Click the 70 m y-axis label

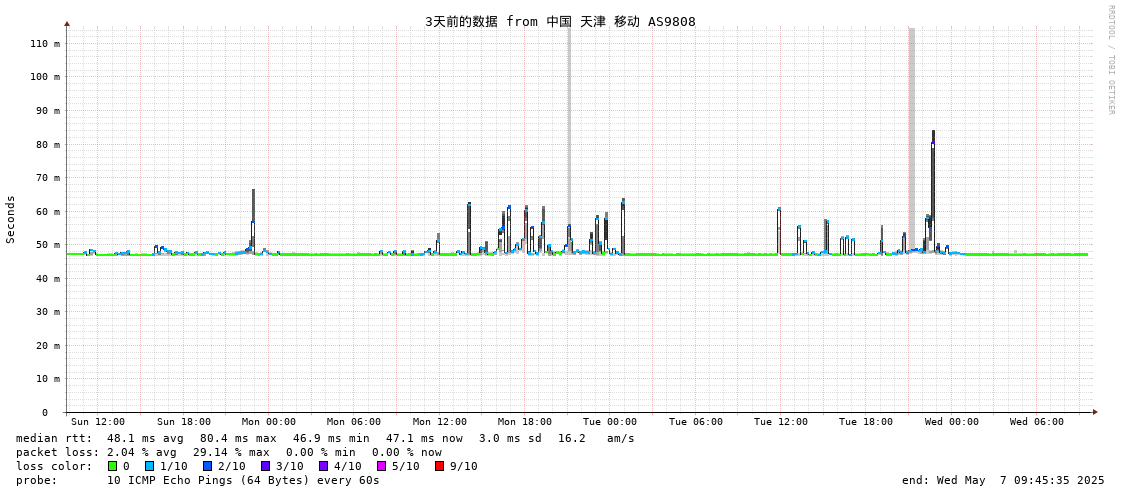tap(49, 178)
